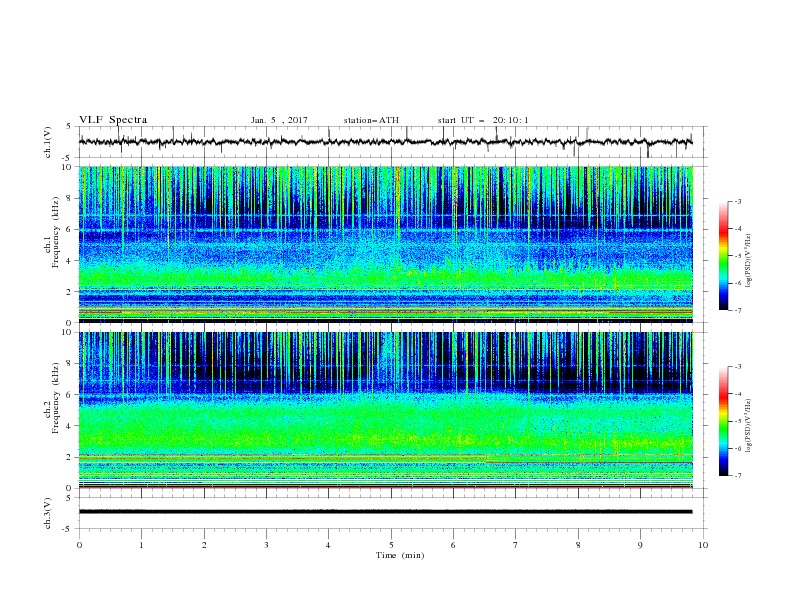Click the ch.2 color scale "log(PSD)(V²/Hz)" label
Image resolution: width=792 pixels, height=612 pixels.
coord(749,426)
